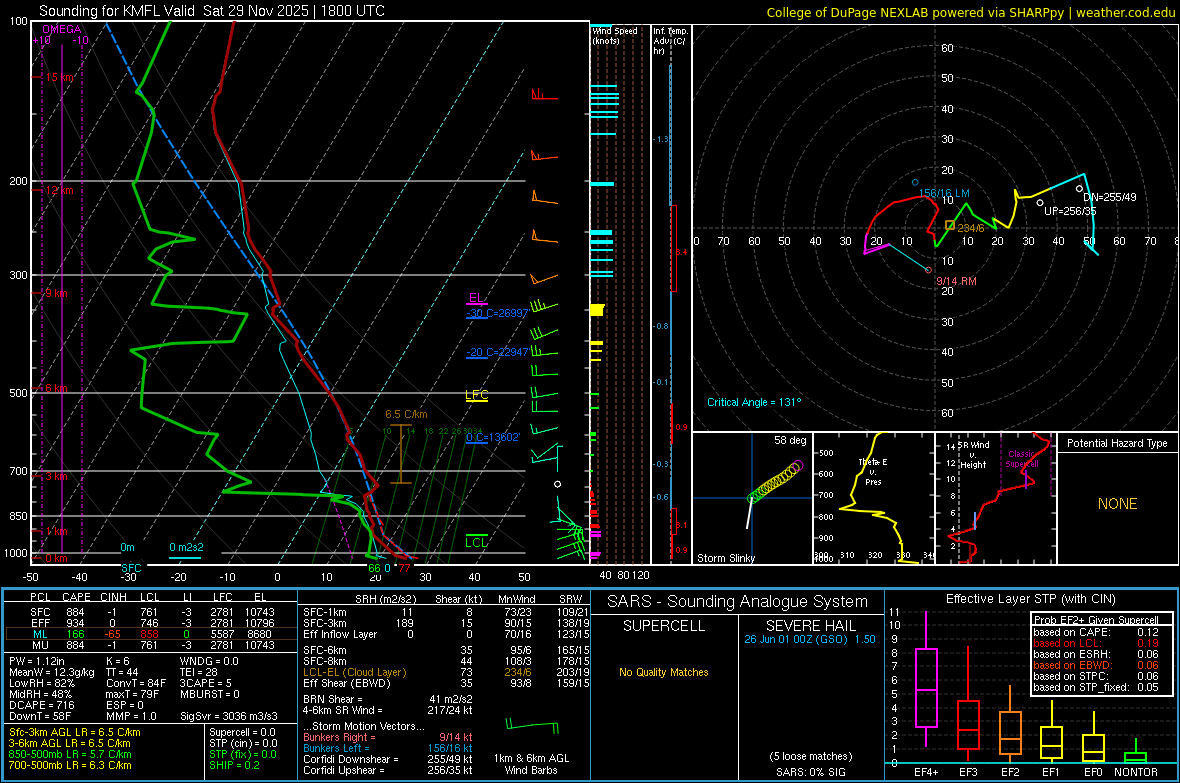Click the 'Corfidi Downshear =' line
The width and height of the screenshot is (1180, 783).
(387, 759)
